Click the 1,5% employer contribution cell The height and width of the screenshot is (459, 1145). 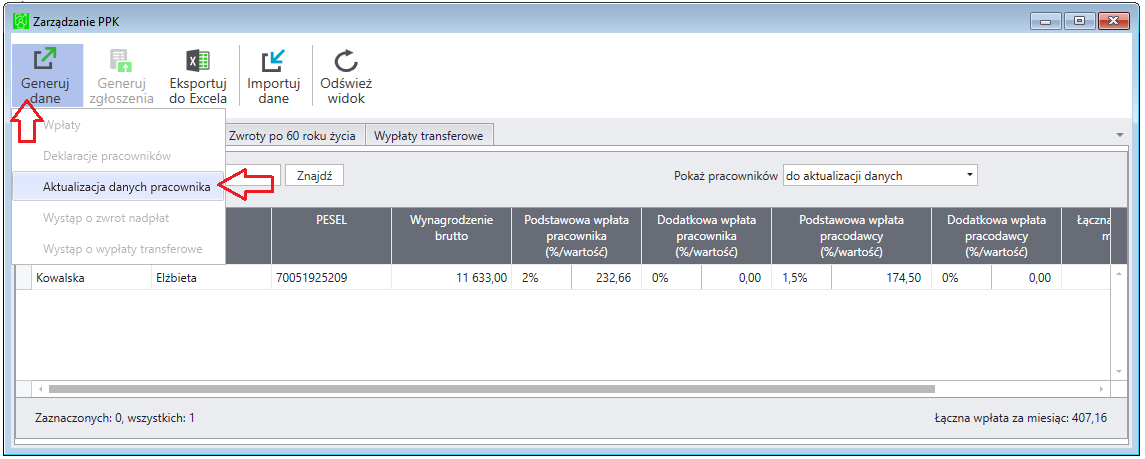(x=800, y=277)
